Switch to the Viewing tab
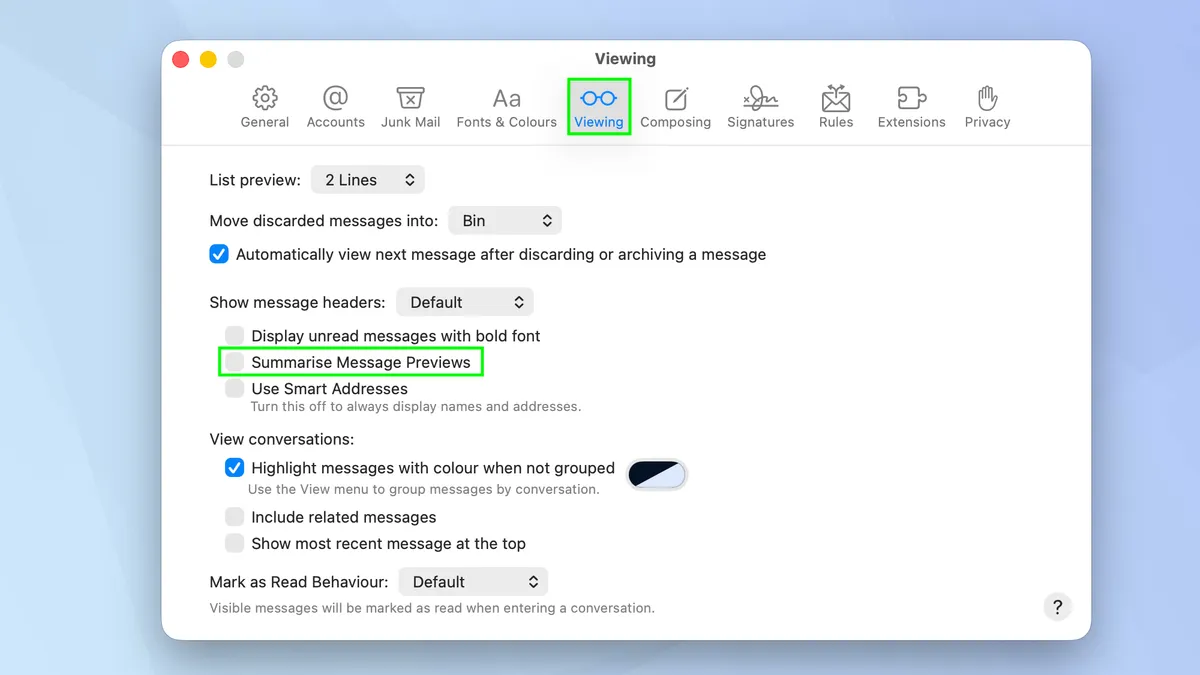This screenshot has width=1200, height=675. [598, 105]
